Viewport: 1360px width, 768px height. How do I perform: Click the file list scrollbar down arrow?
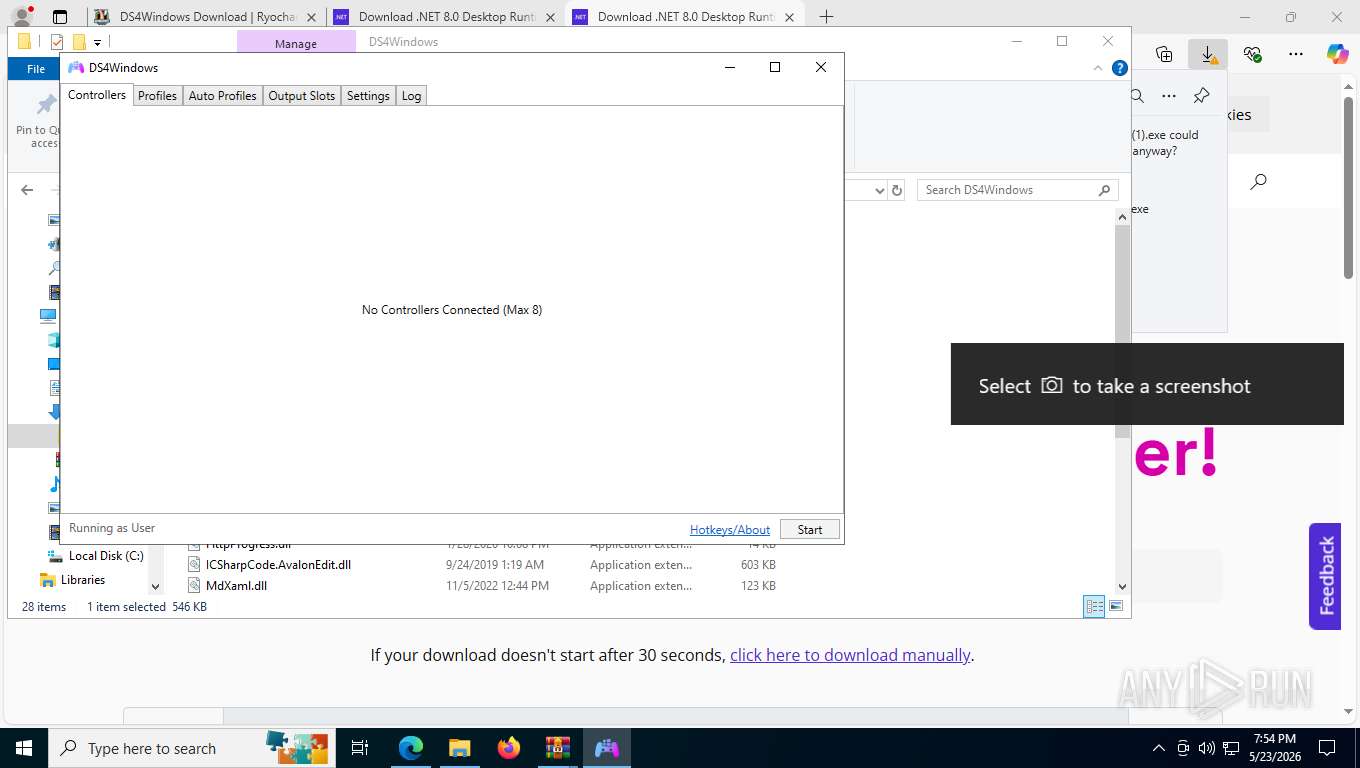click(x=1122, y=587)
